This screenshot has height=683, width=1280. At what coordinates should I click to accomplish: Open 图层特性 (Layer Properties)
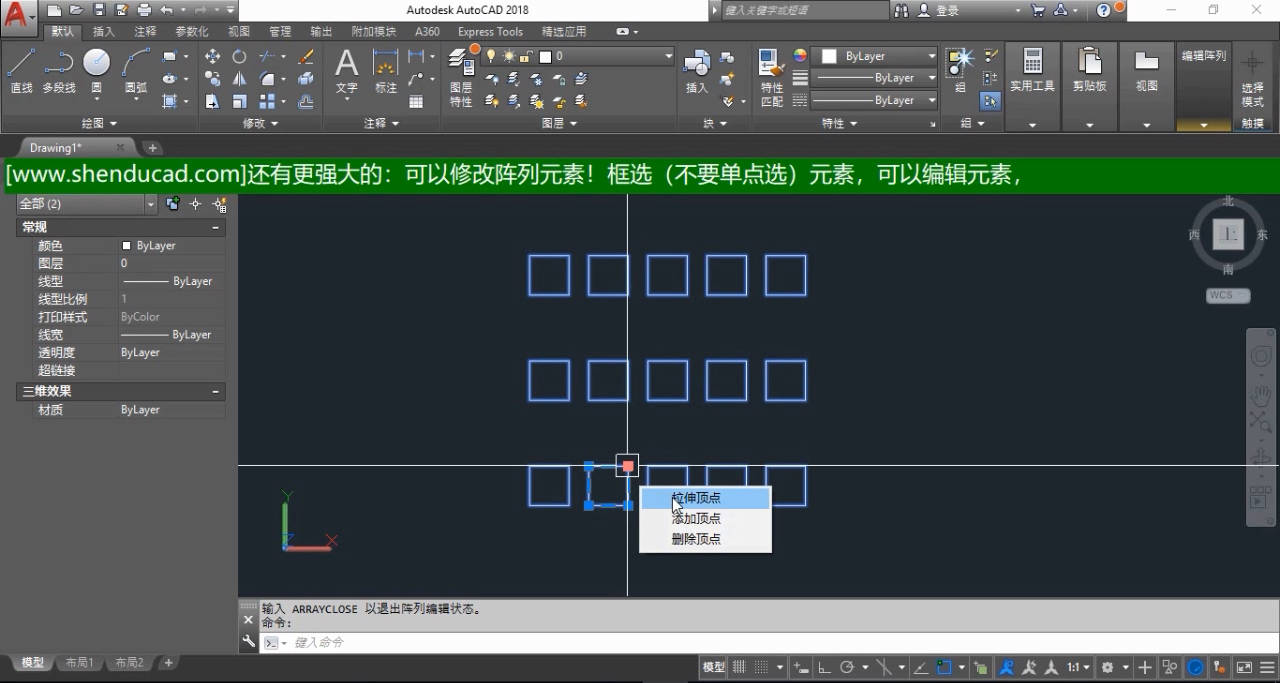(461, 77)
